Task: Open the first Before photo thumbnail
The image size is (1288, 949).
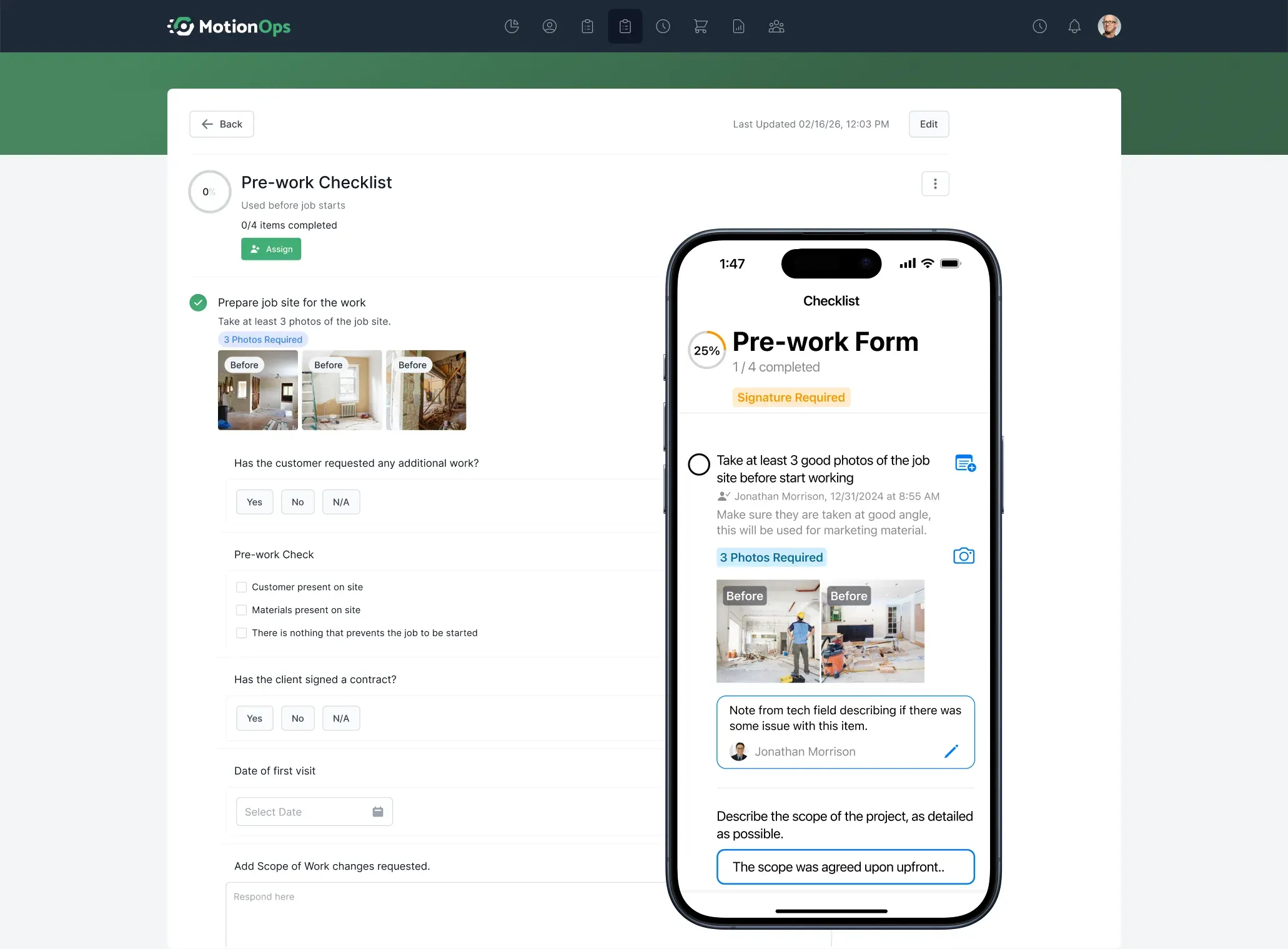Action: pos(258,390)
